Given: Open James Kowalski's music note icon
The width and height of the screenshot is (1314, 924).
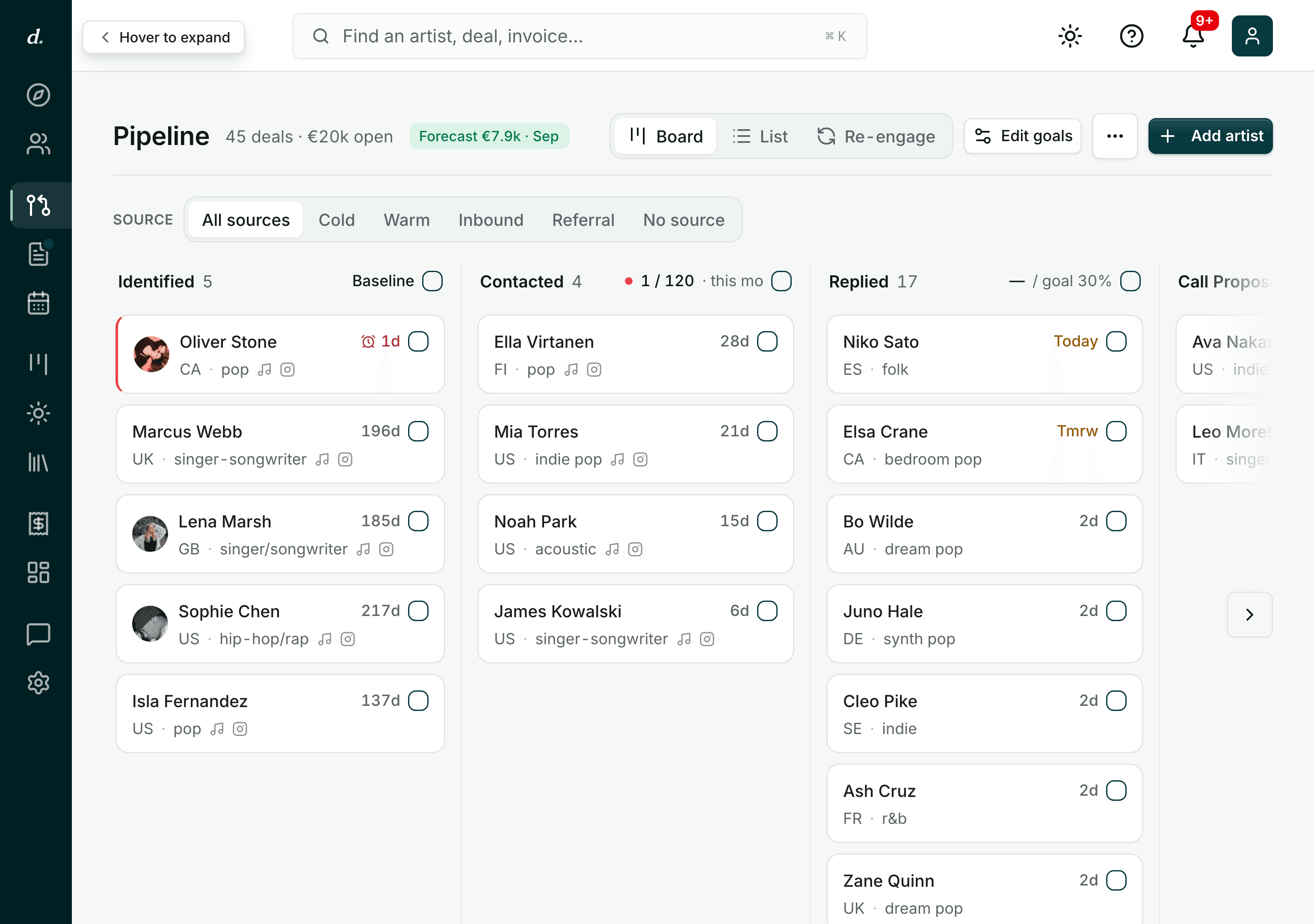Looking at the screenshot, I should 684,640.
